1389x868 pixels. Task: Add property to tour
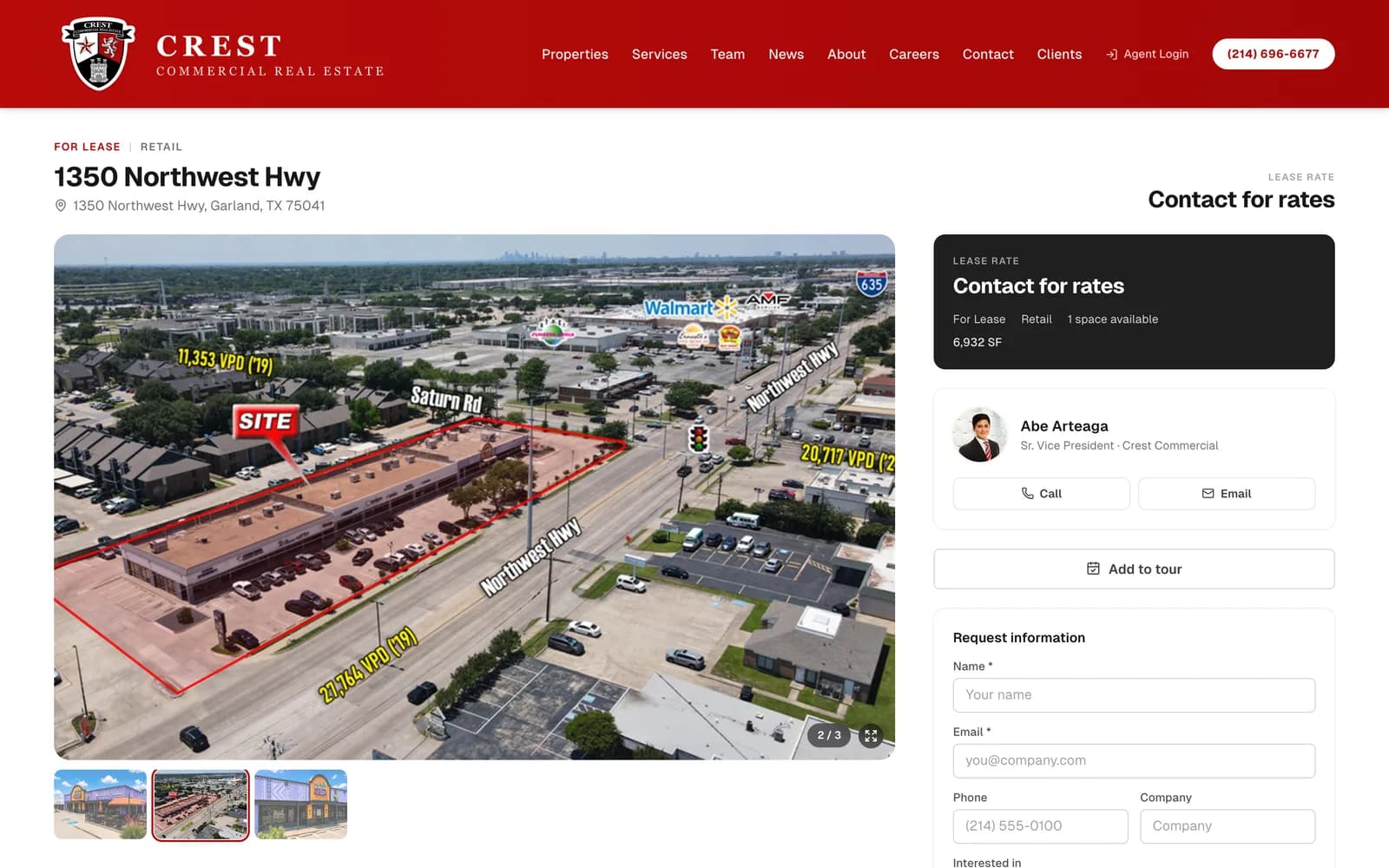[x=1134, y=569]
